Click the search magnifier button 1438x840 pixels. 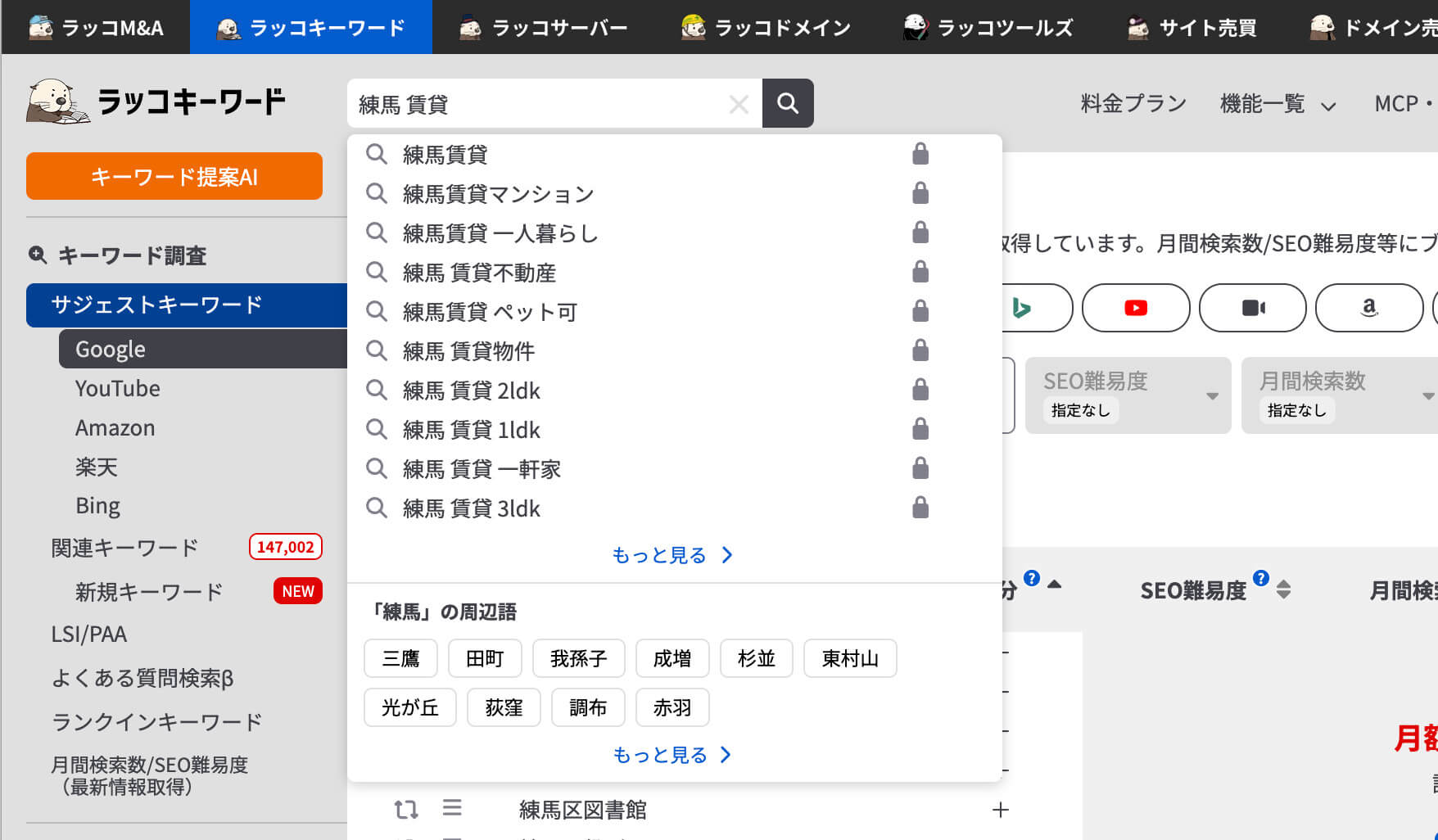pyautogui.click(x=787, y=103)
